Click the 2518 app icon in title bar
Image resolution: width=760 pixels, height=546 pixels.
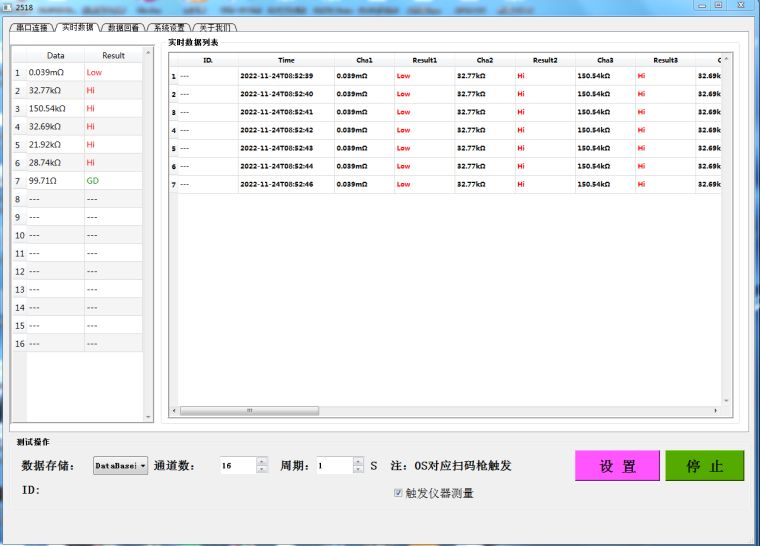pos(8,6)
